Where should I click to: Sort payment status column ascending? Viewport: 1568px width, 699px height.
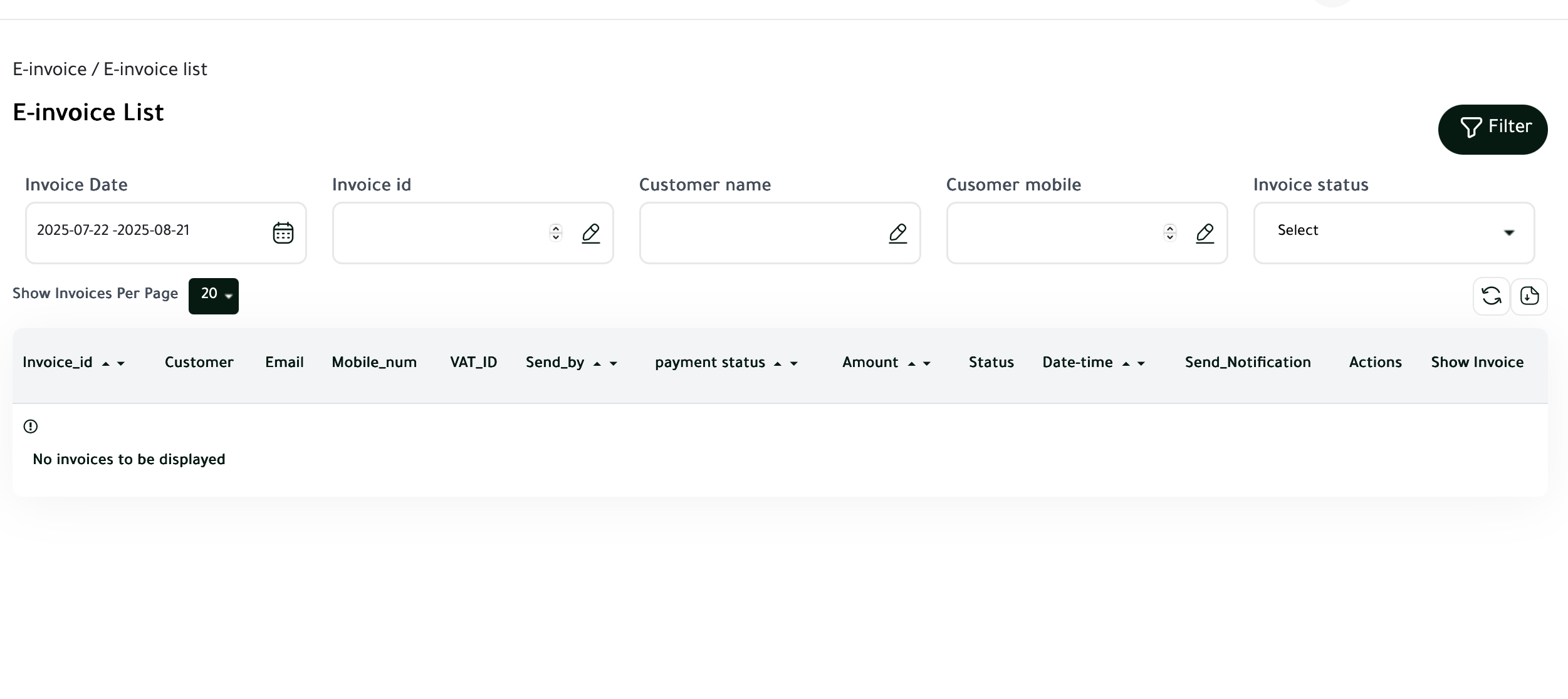777,364
